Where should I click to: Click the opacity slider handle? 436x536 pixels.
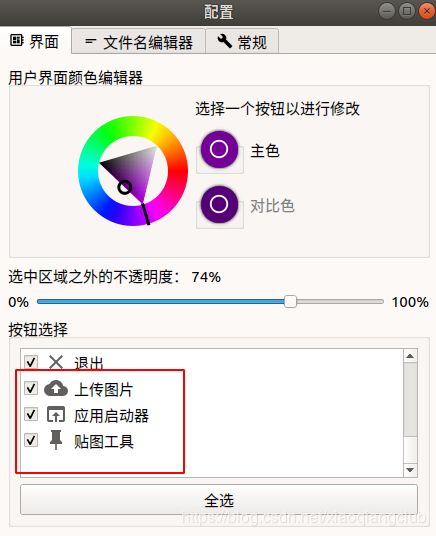(x=290, y=302)
